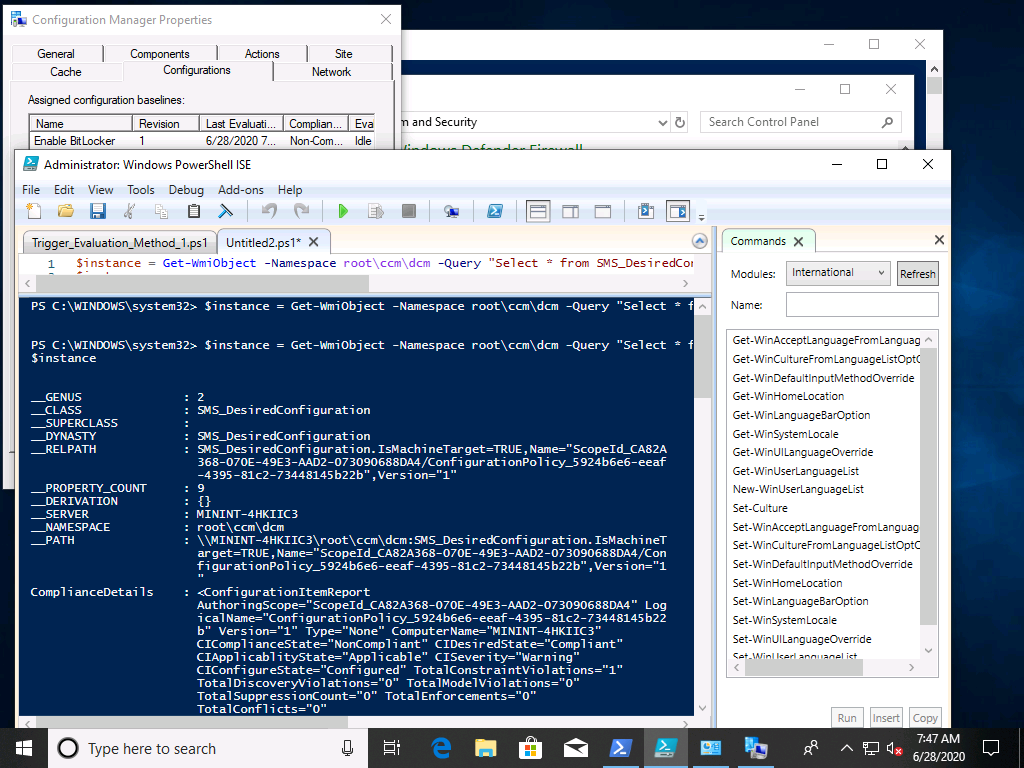Open Microsoft Store from the taskbar
This screenshot has width=1024, height=768.
pyautogui.click(x=530, y=748)
